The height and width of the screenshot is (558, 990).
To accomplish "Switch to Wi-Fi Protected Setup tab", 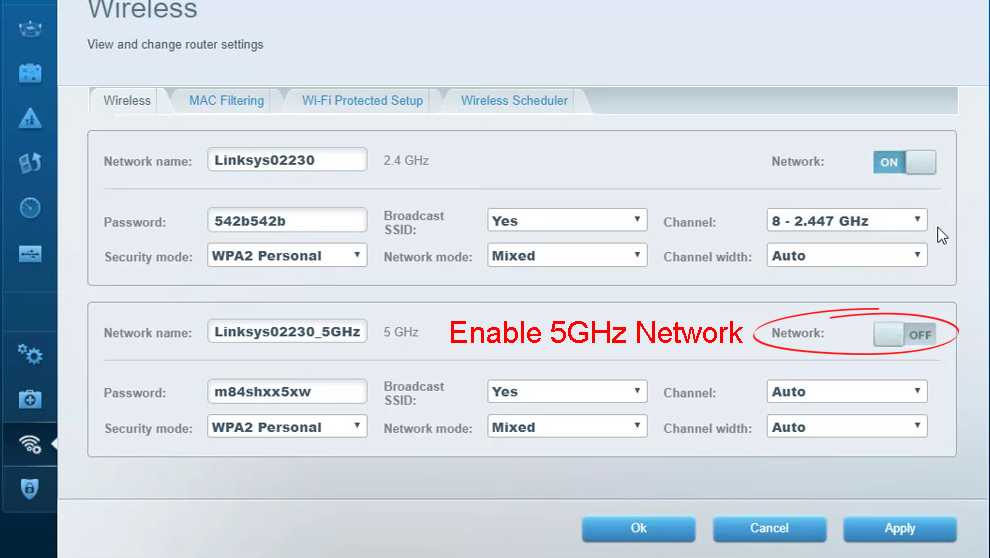I will click(362, 100).
